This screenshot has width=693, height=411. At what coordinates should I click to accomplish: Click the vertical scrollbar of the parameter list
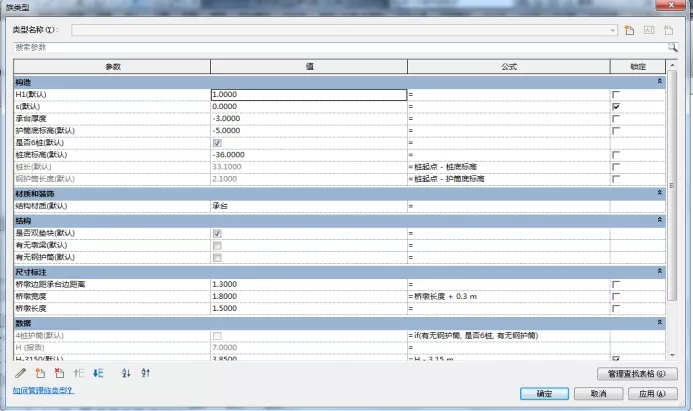(672, 200)
